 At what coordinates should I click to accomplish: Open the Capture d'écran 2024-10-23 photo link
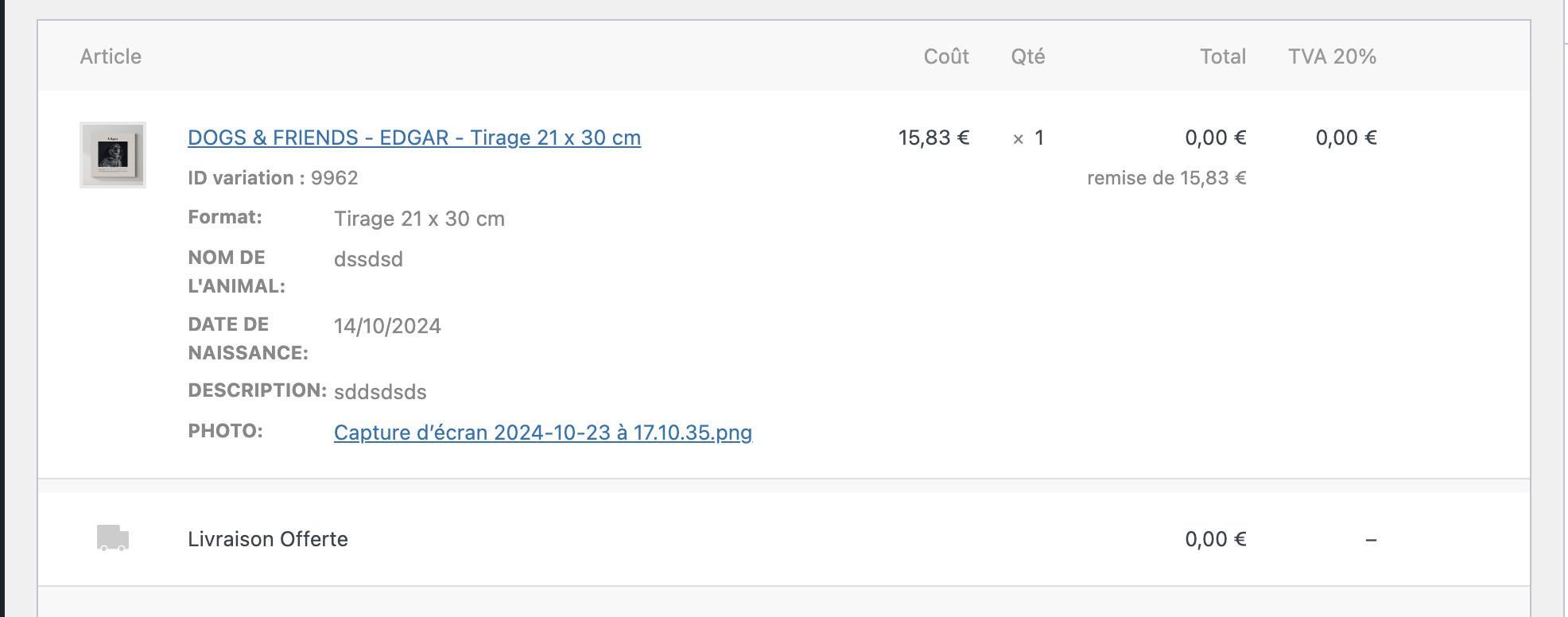(x=543, y=433)
